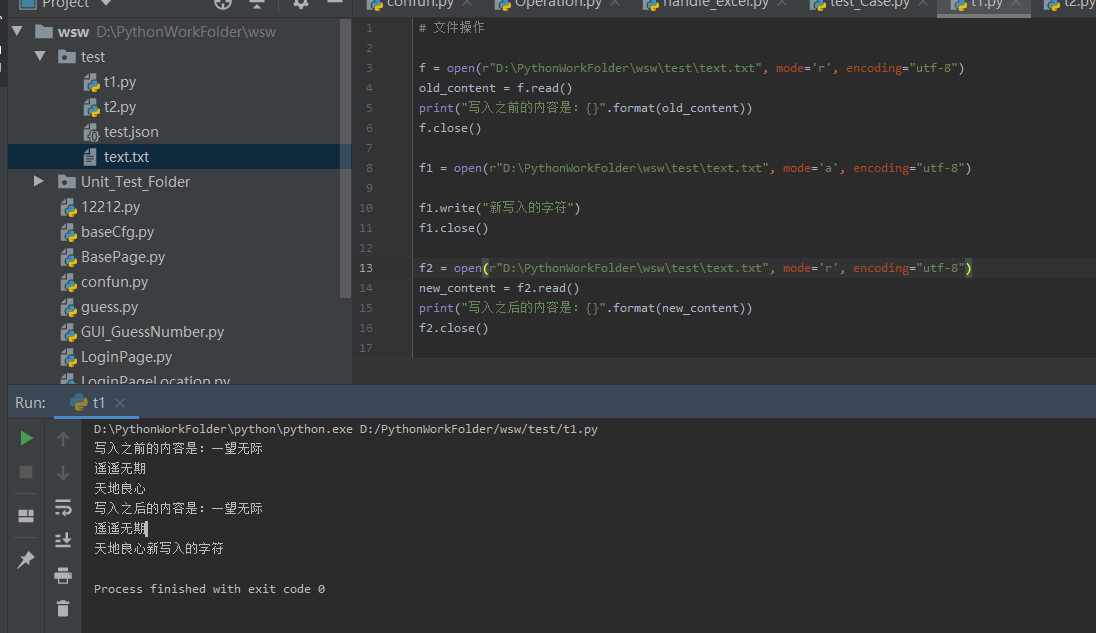1096x633 pixels.
Task: Click the collapse all icon in Project panel
Action: (257, 3)
